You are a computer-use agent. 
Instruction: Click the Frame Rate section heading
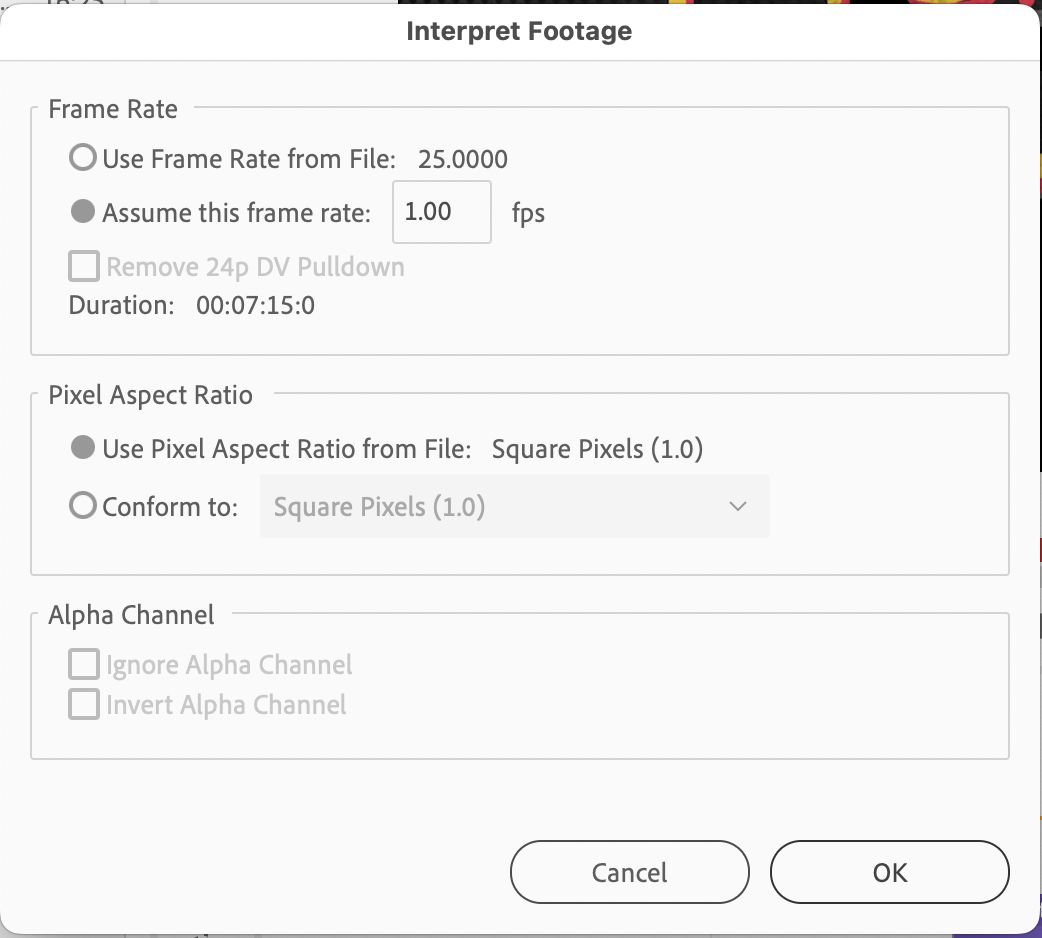[x=113, y=109]
